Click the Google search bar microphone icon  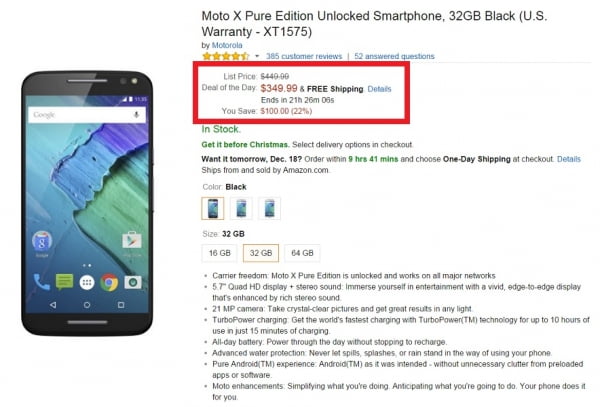point(136,115)
